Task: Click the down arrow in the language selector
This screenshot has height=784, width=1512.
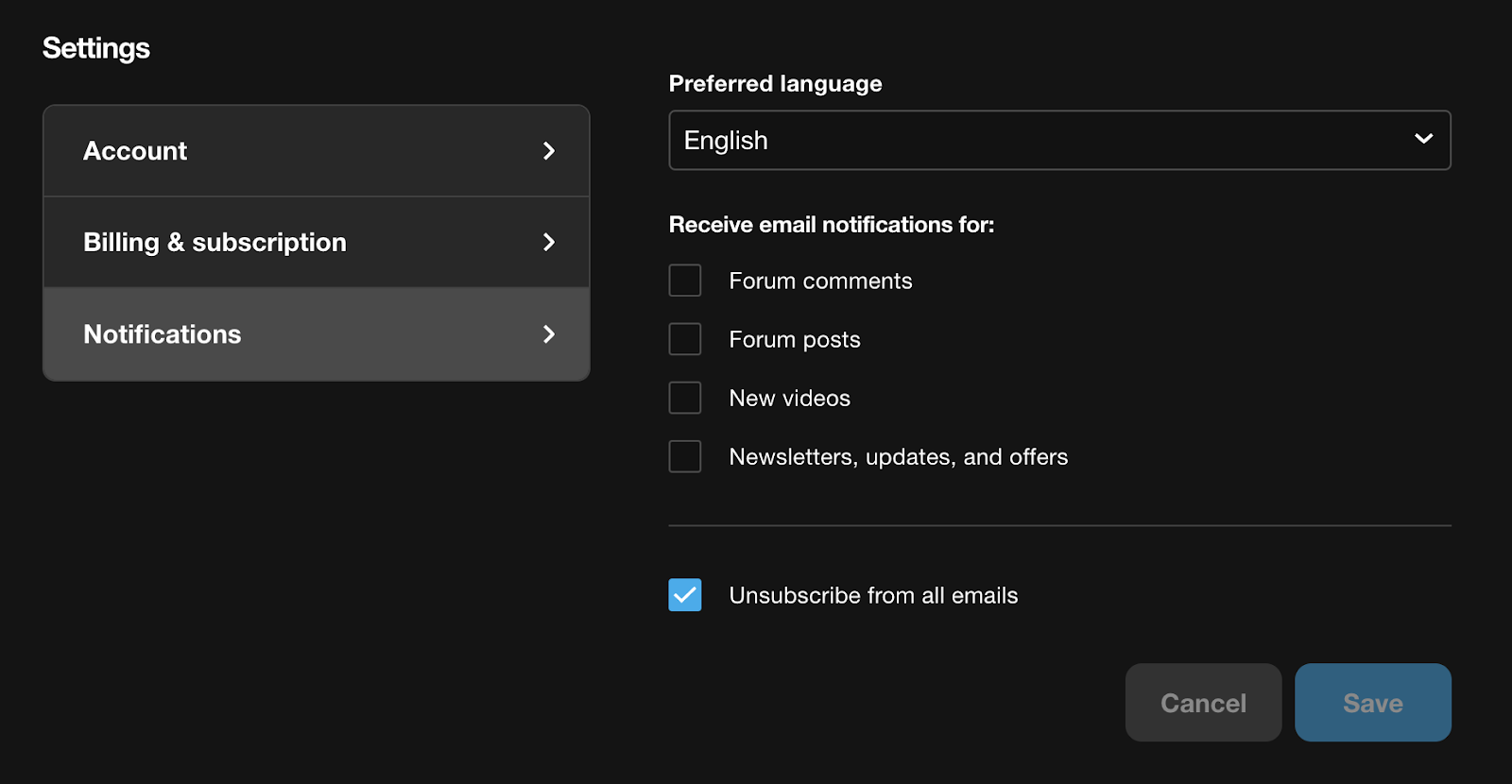Action: coord(1423,139)
